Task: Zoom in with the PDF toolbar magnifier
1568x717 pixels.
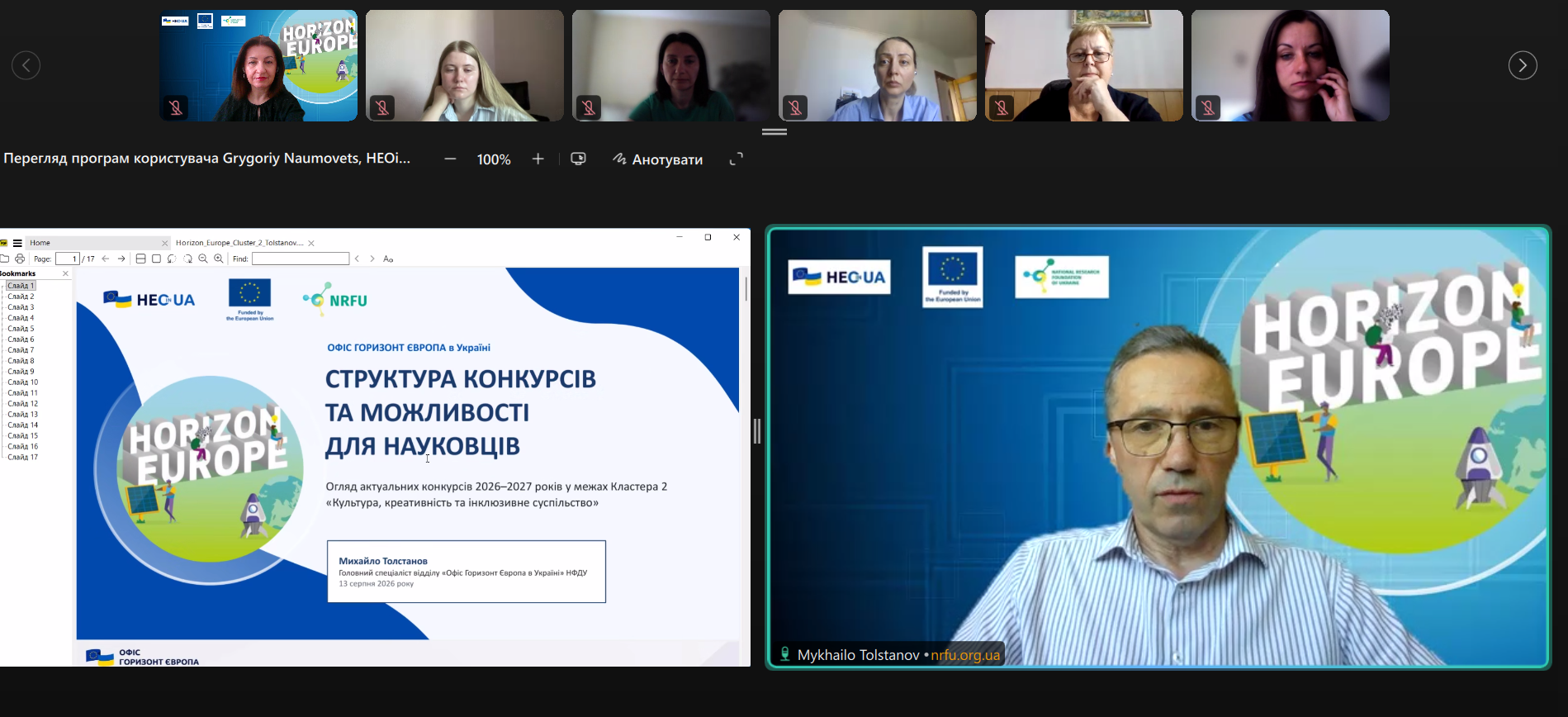Action: point(219,259)
